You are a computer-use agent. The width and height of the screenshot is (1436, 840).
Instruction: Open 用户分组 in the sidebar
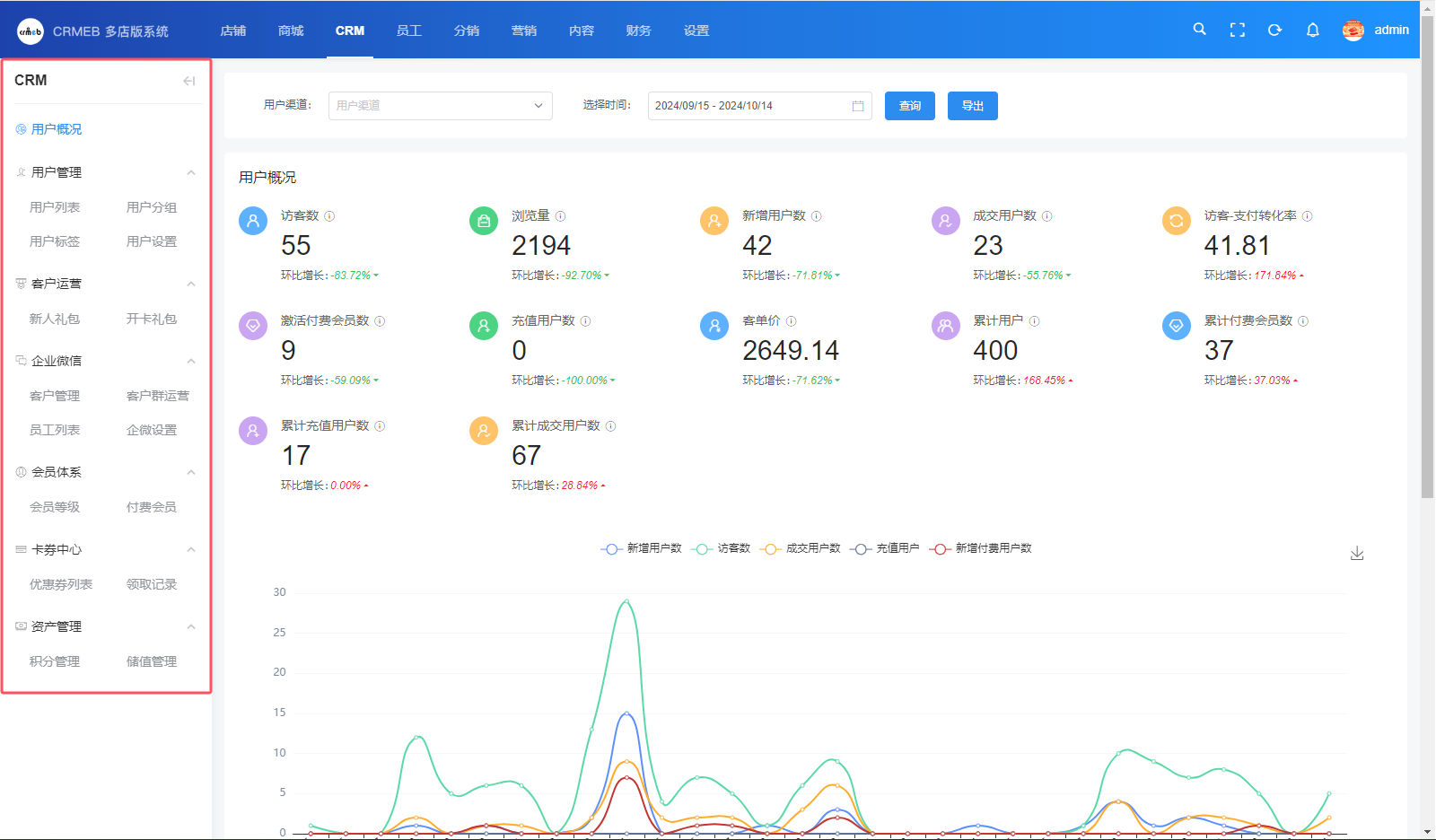click(152, 207)
